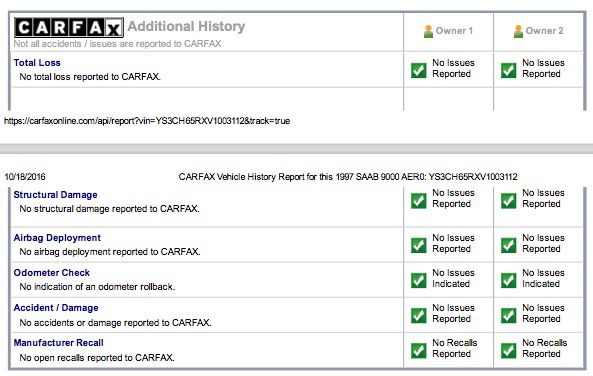Open the Structural Damage link
Image resolution: width=593 pixels, height=376 pixels.
(x=56, y=195)
